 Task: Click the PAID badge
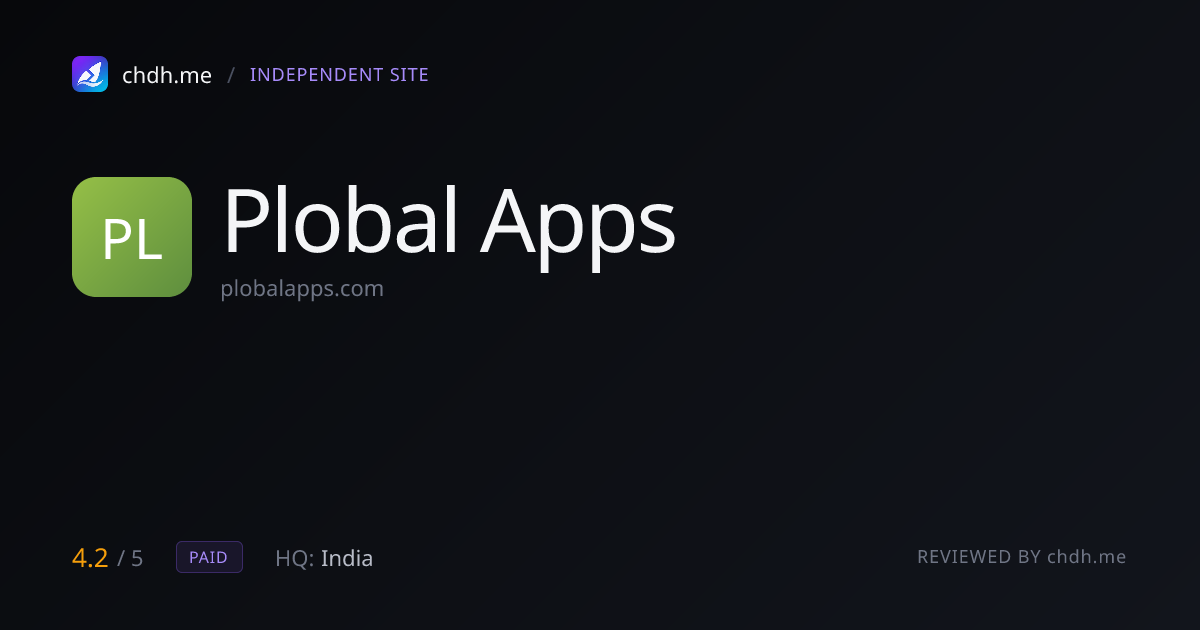point(209,557)
